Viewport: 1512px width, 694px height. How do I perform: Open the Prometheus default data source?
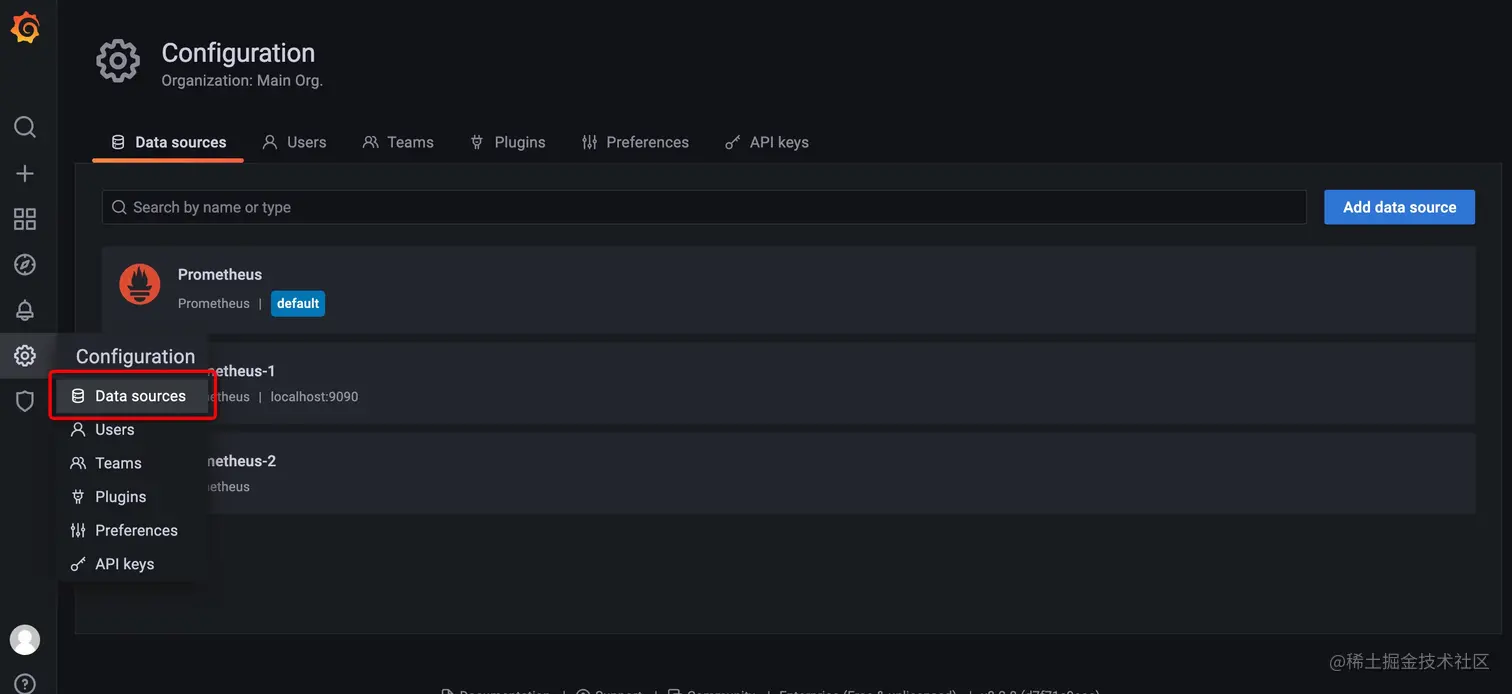788,289
